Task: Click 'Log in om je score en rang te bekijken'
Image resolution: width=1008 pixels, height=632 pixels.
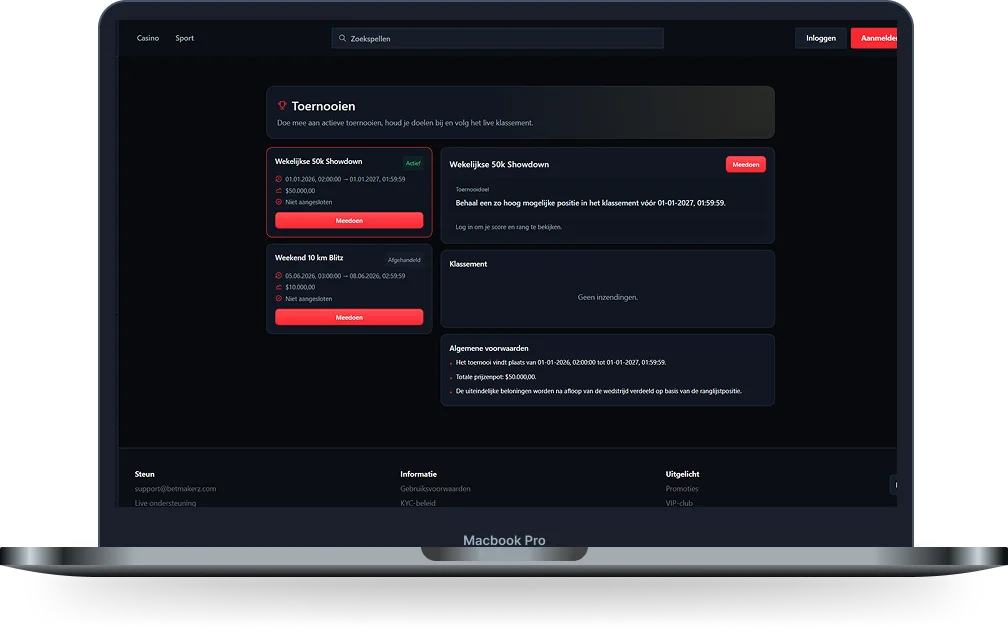Action: [508, 227]
